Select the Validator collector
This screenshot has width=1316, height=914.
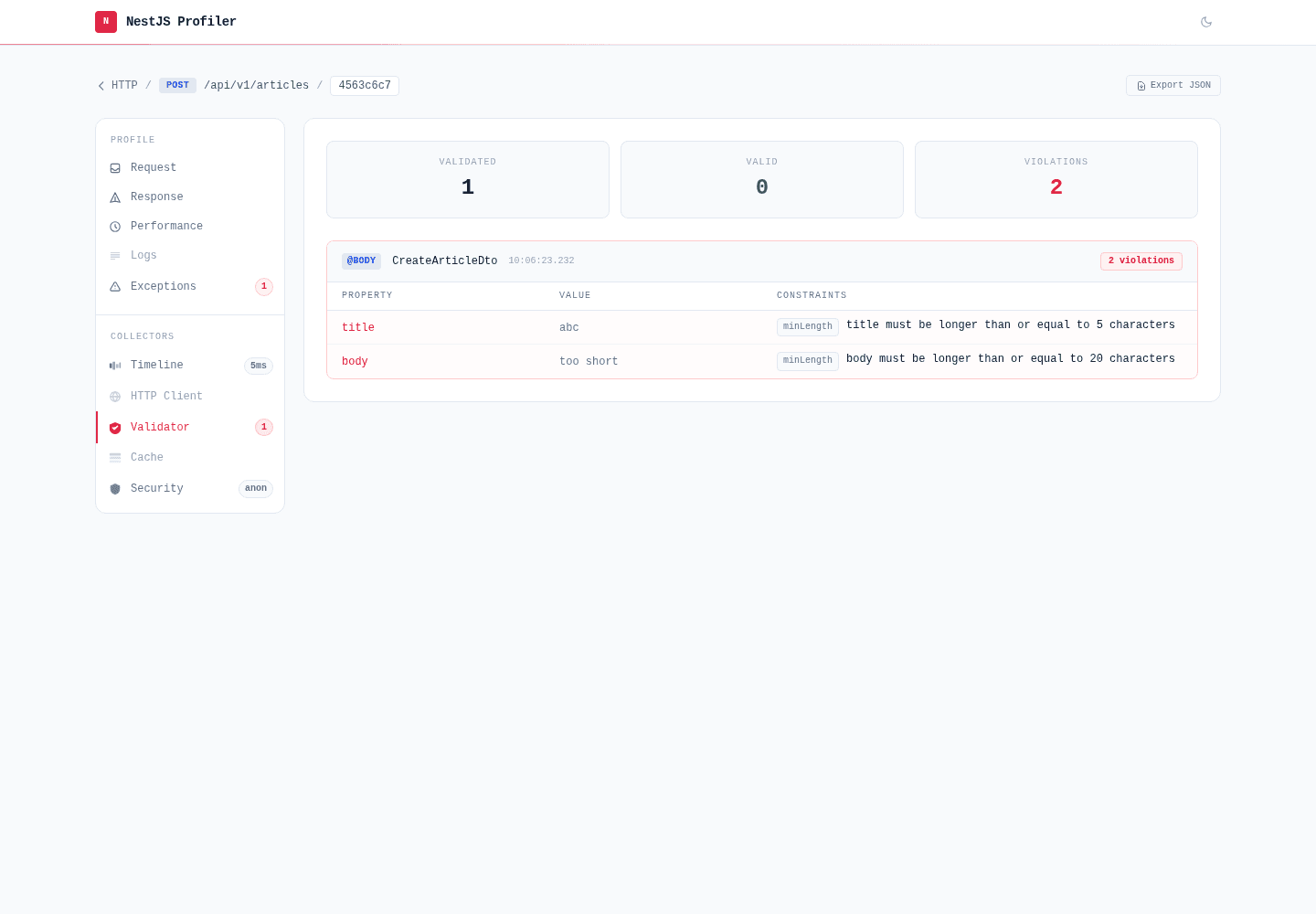point(190,427)
